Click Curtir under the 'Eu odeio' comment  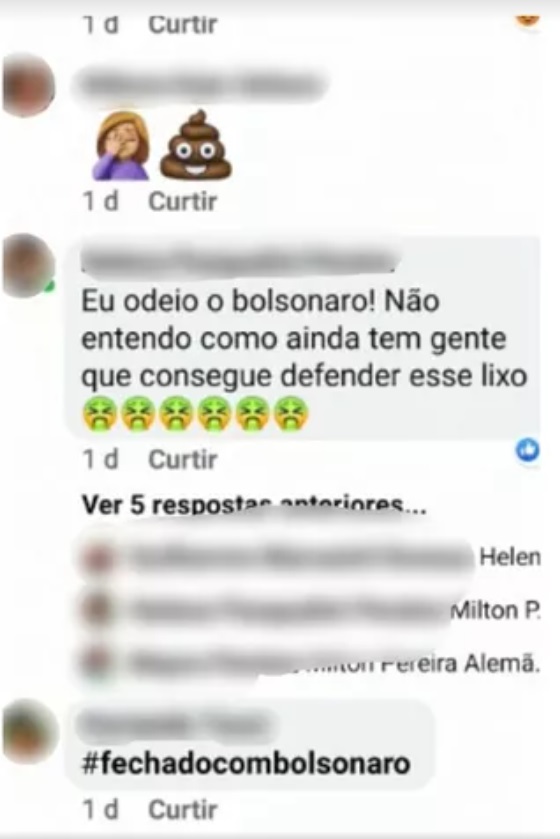182,460
